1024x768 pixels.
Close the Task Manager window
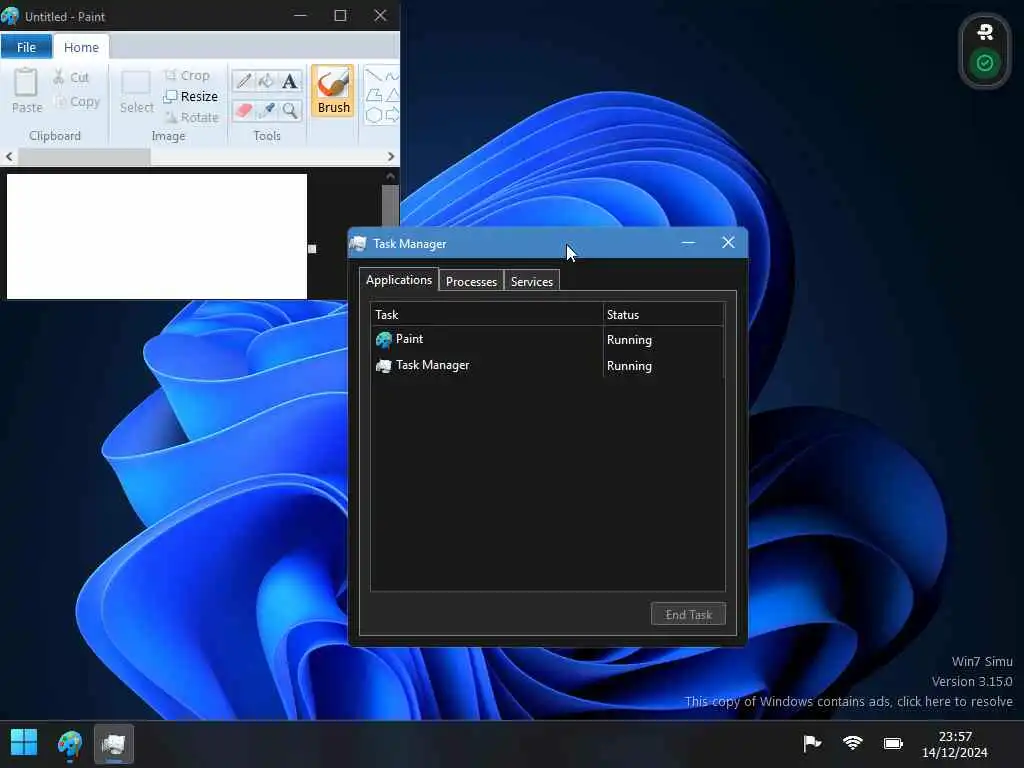pos(728,243)
